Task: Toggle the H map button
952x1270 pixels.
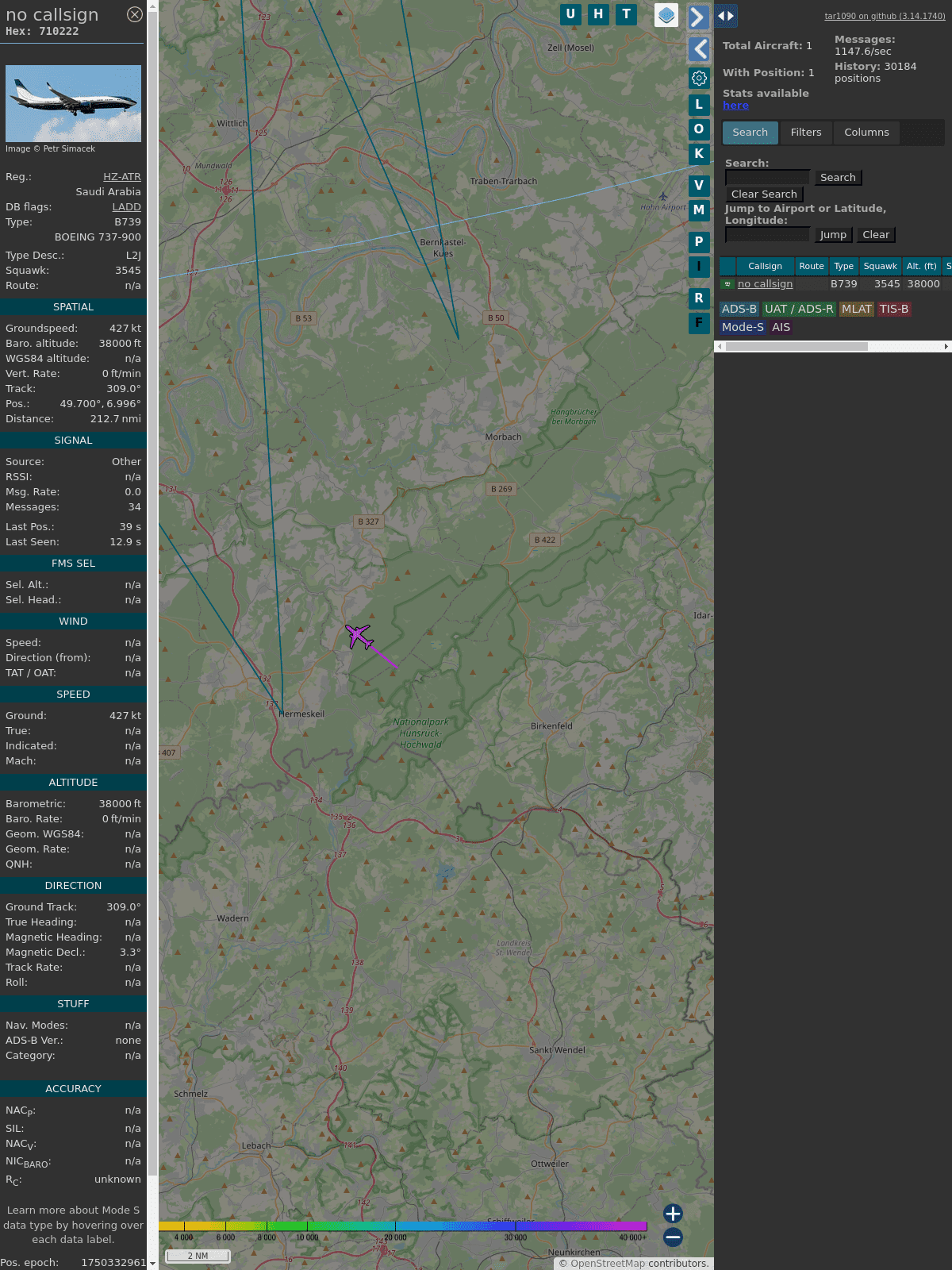Action: point(598,14)
